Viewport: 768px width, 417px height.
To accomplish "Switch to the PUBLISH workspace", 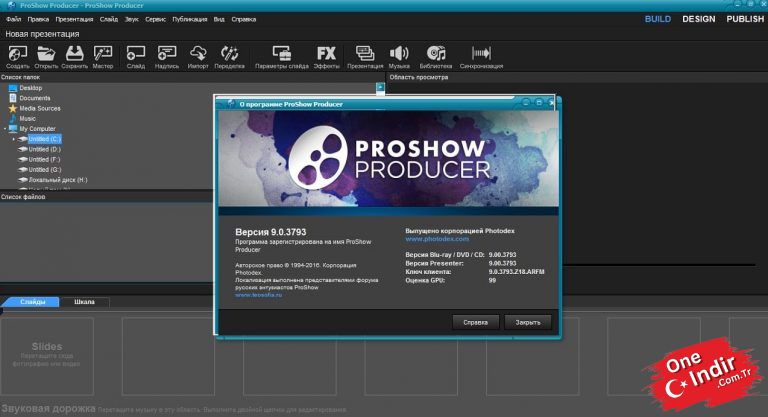I will (745, 19).
